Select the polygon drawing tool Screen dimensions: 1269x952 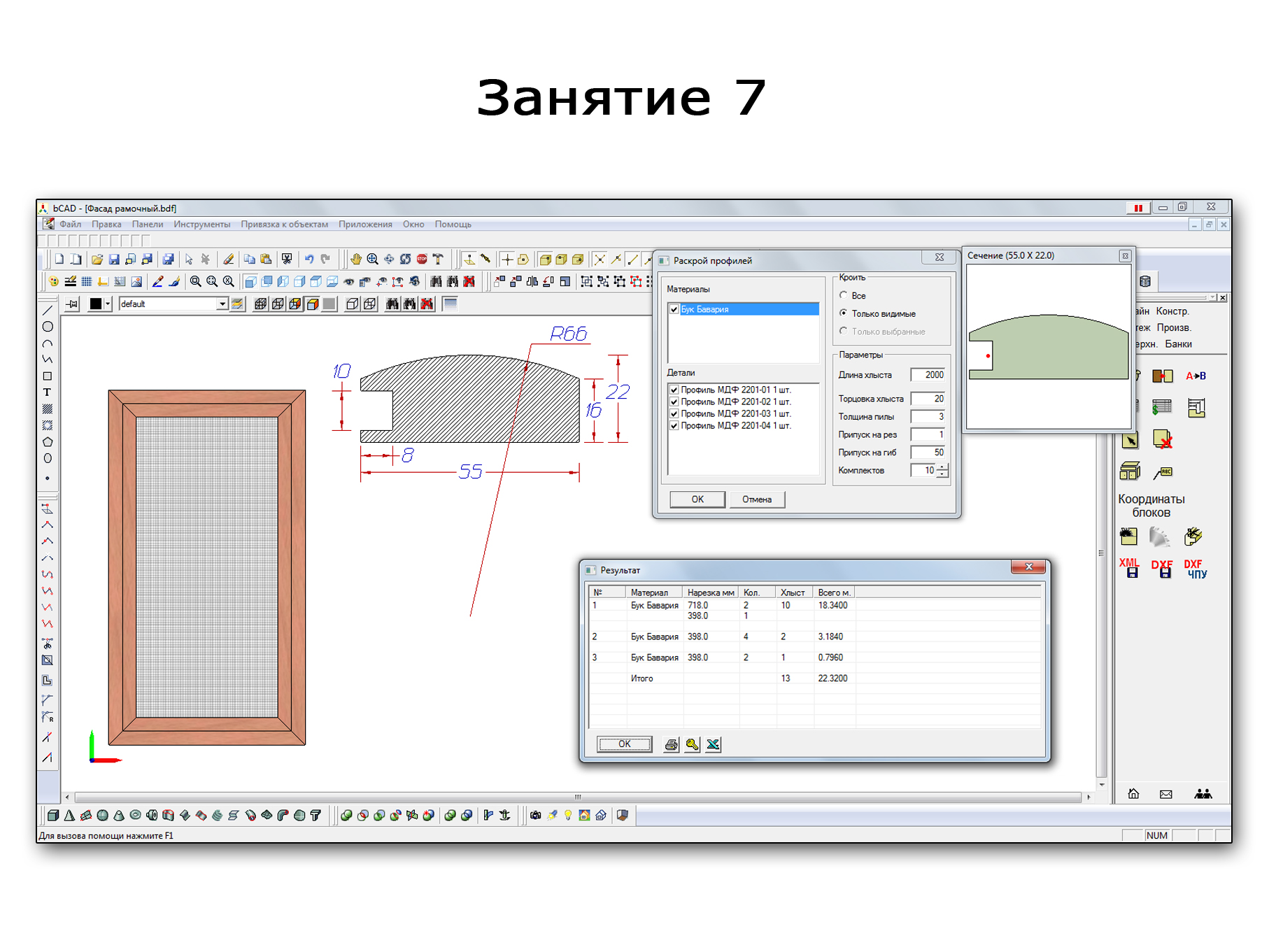coord(48,442)
